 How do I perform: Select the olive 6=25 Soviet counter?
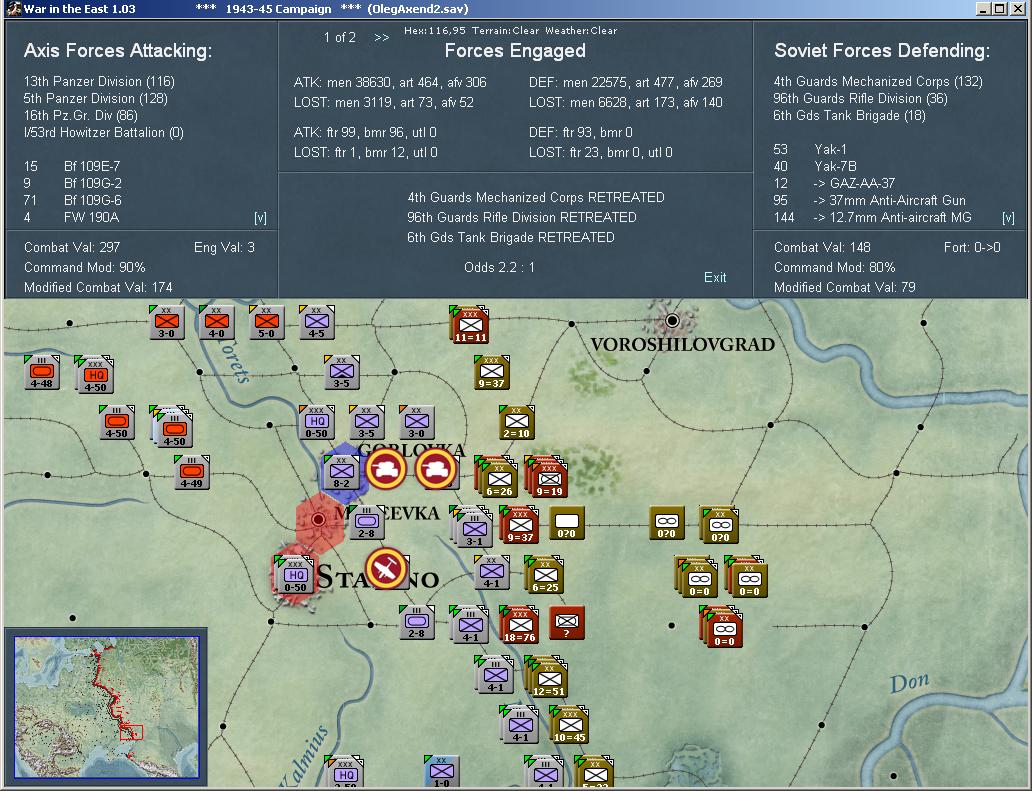click(x=544, y=574)
